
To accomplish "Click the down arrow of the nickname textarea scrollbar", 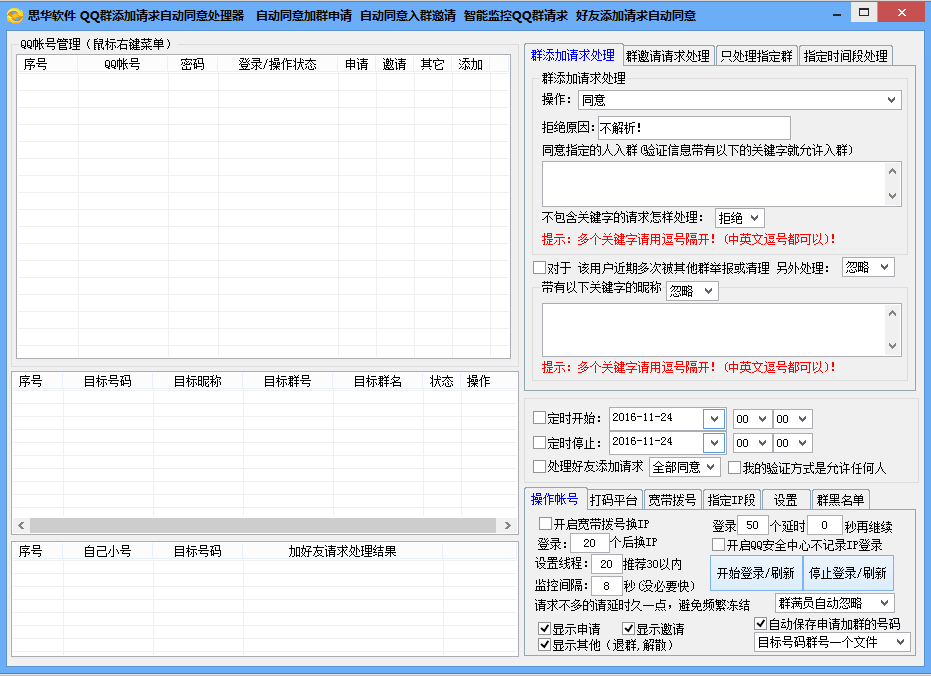I will pyautogui.click(x=892, y=346).
